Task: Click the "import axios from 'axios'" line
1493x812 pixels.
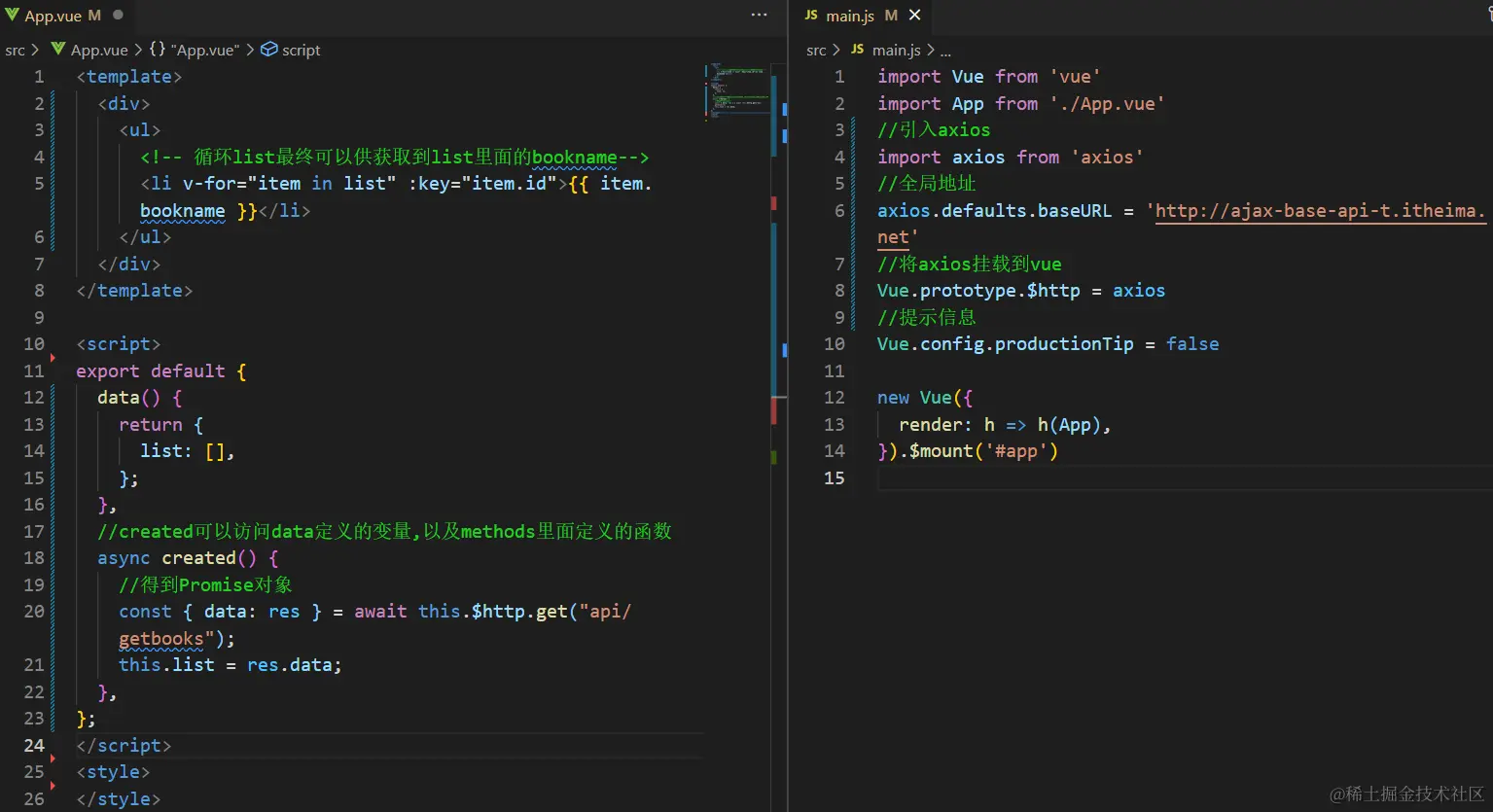Action: (1011, 157)
